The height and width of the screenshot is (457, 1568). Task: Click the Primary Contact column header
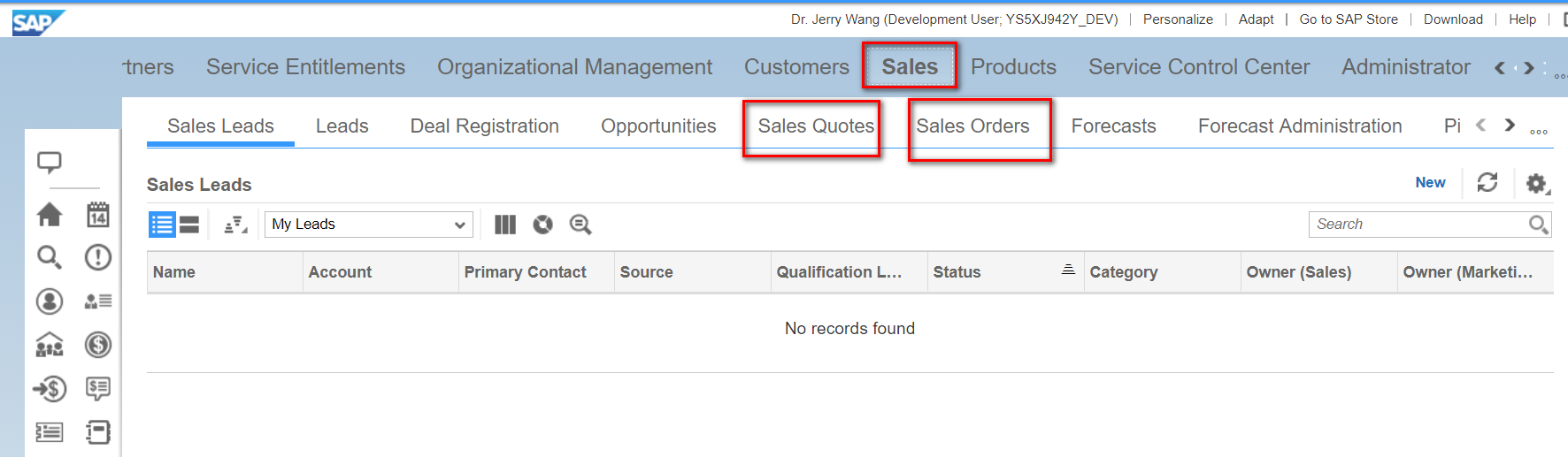click(x=536, y=272)
